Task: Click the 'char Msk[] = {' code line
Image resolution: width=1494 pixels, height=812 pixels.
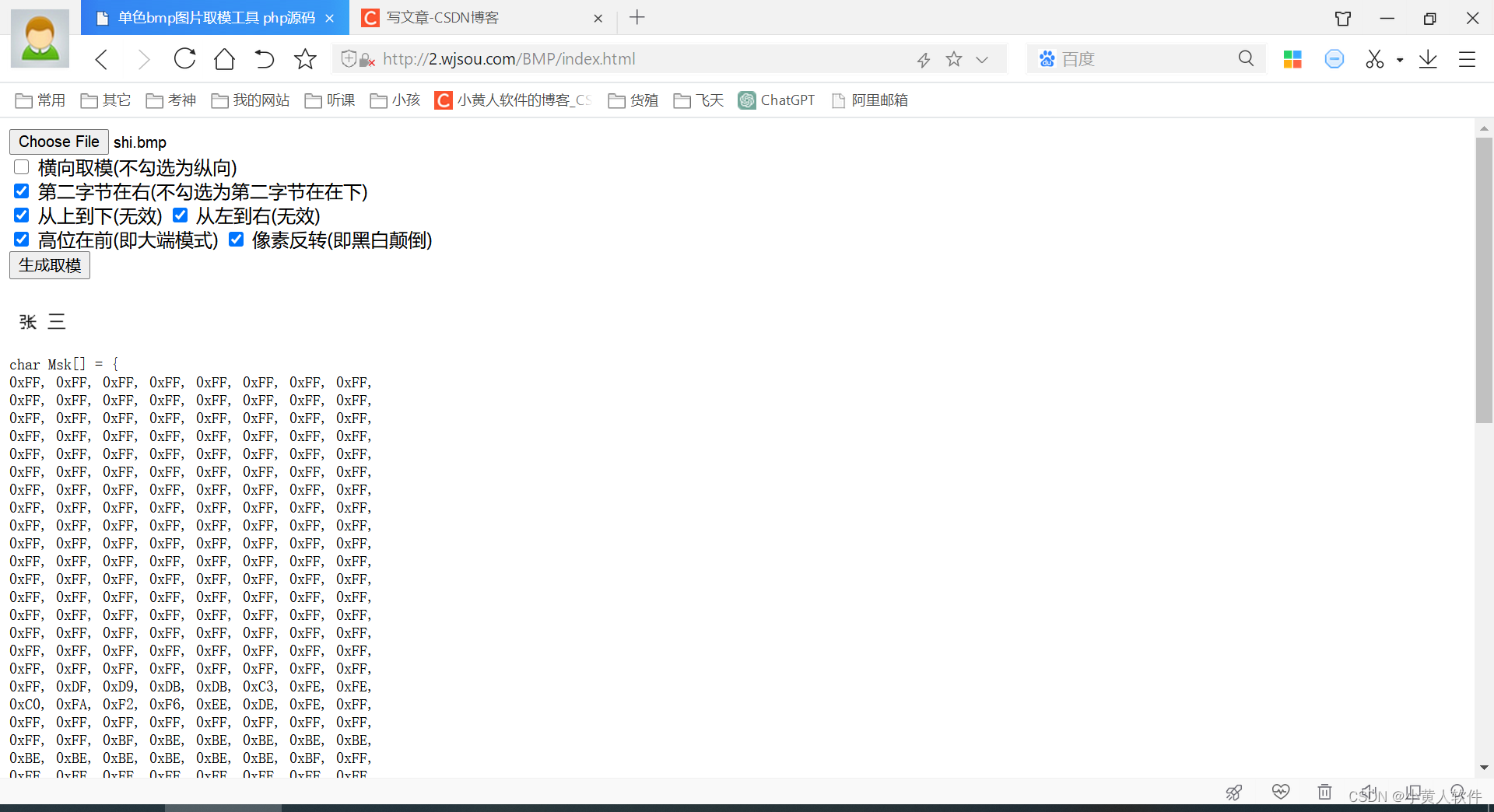Action: (x=64, y=364)
